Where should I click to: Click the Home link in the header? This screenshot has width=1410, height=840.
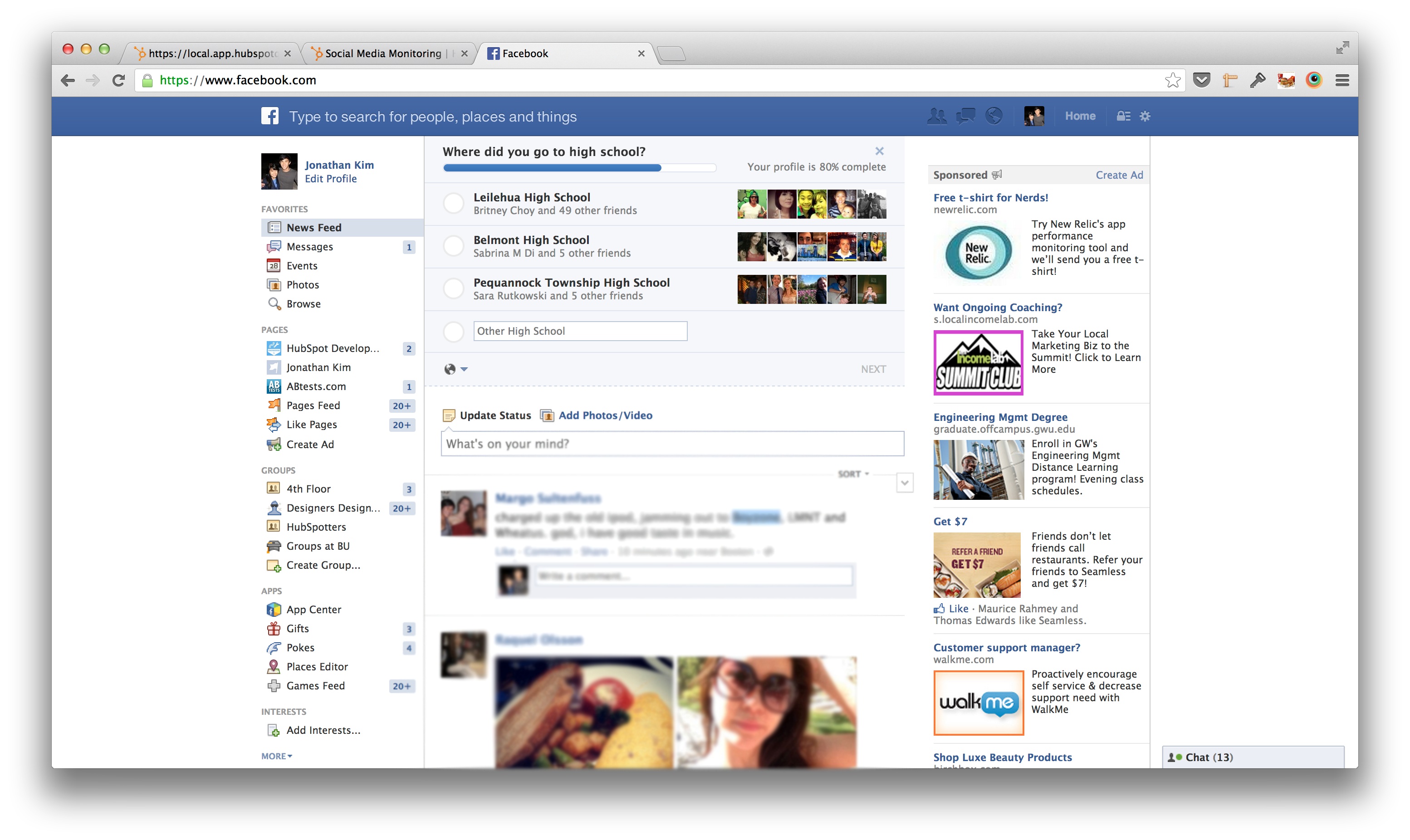tap(1080, 116)
